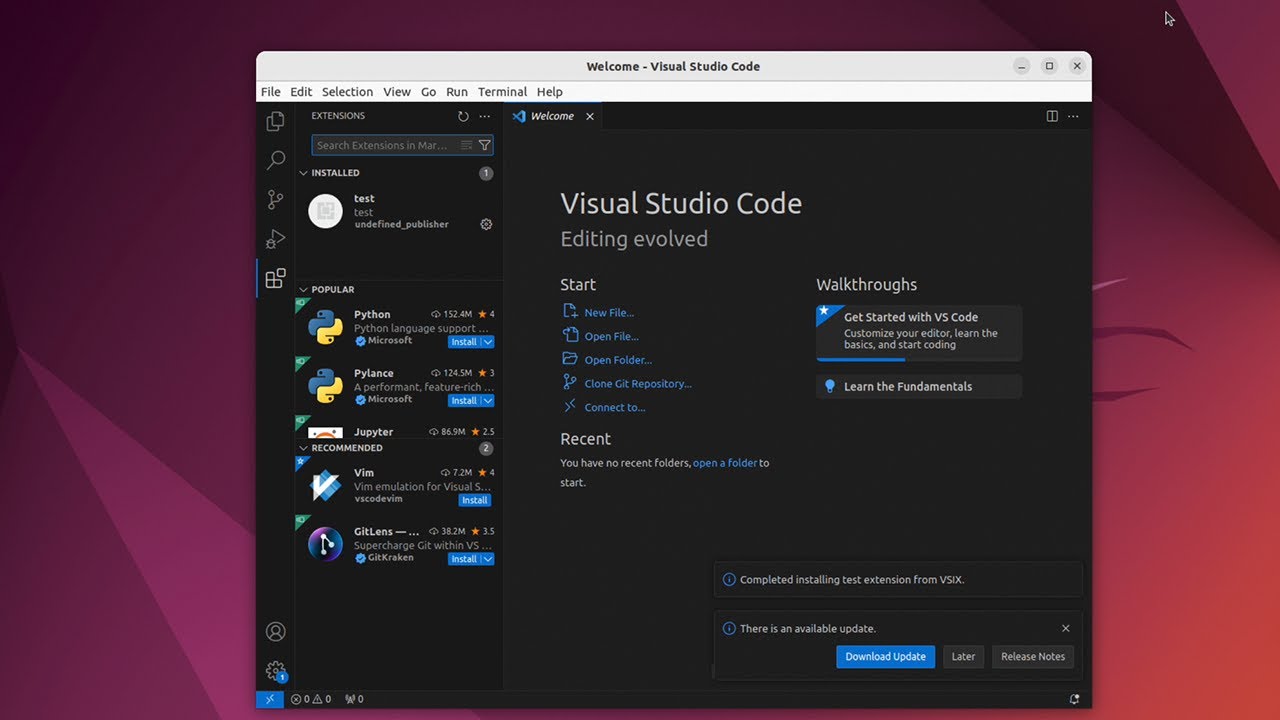
Task: Click Download Update button
Action: [886, 657]
